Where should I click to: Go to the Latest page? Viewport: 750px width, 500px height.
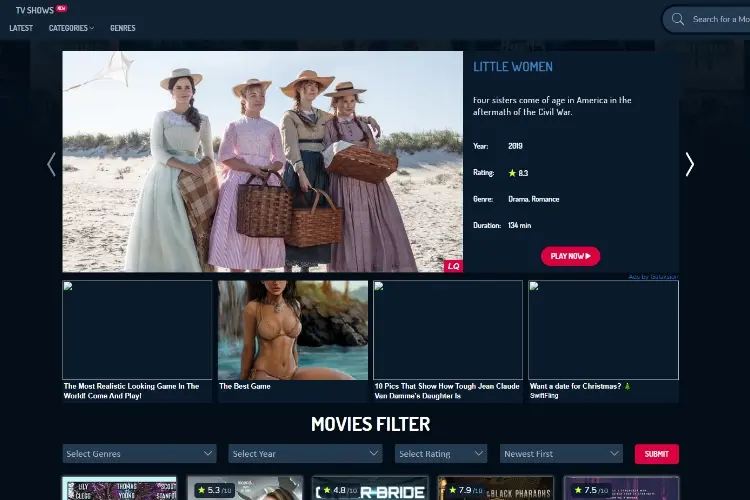tap(21, 28)
